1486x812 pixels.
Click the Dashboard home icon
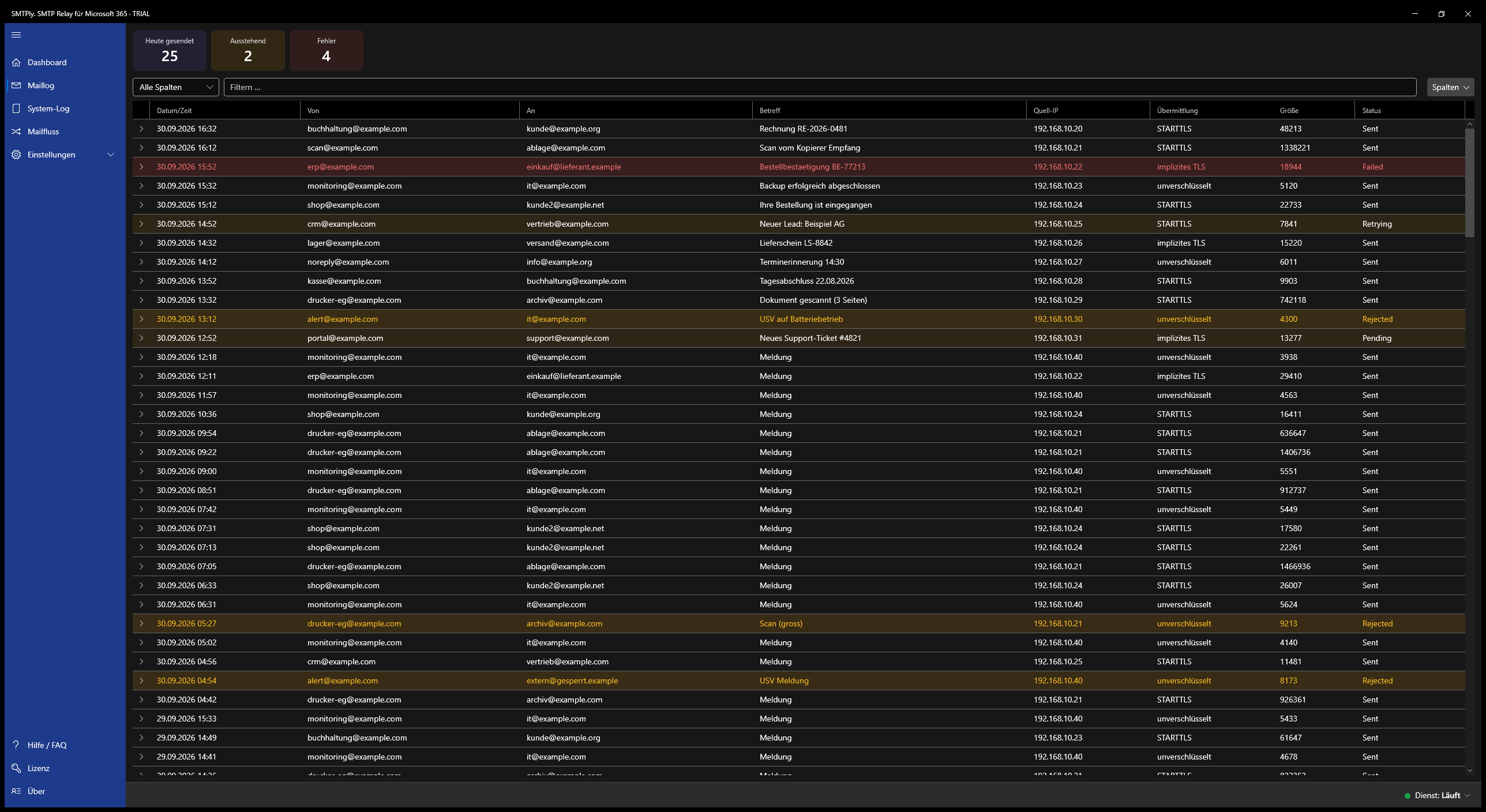point(16,62)
